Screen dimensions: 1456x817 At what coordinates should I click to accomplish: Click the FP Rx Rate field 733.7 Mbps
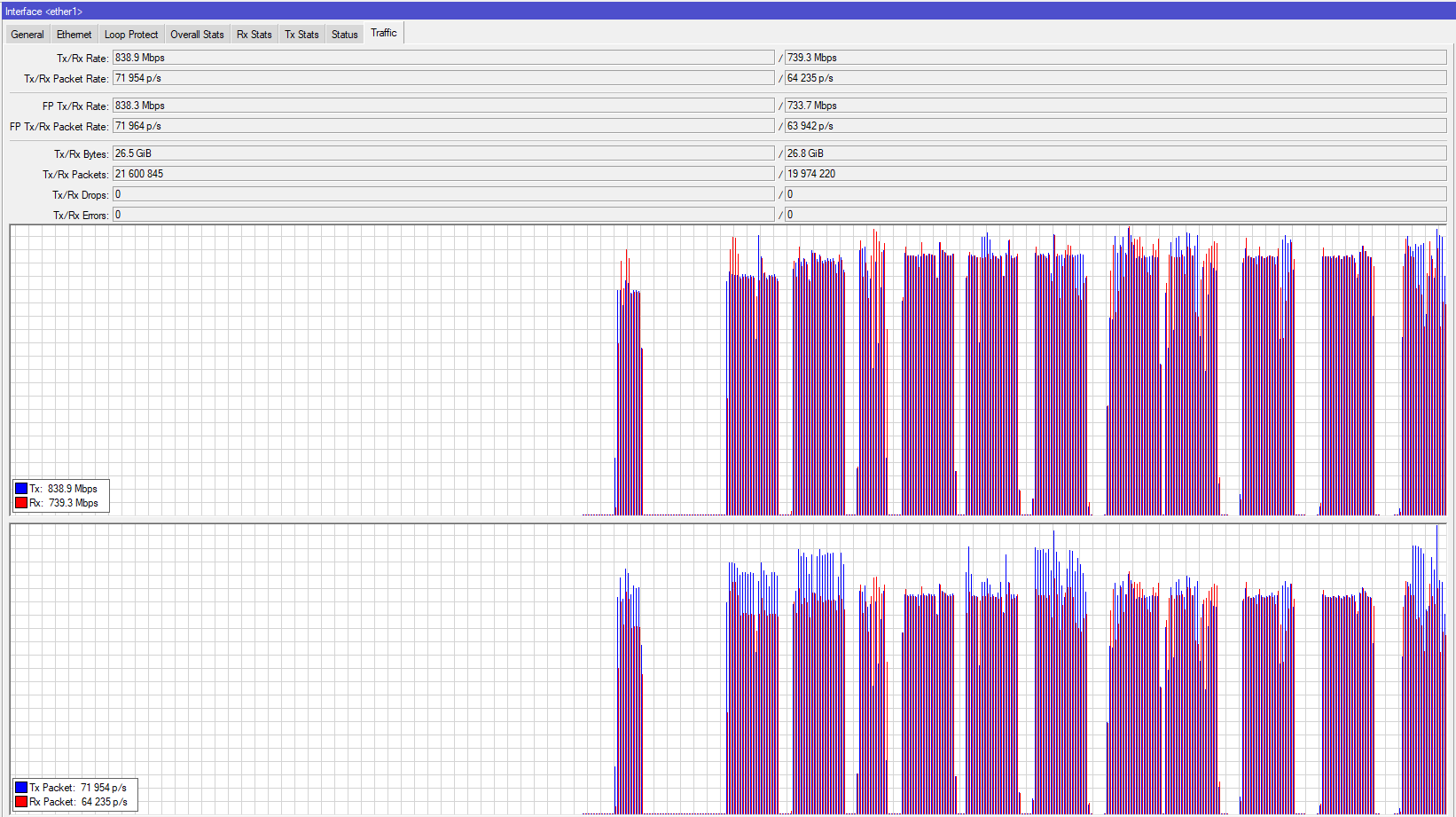tap(1115, 106)
